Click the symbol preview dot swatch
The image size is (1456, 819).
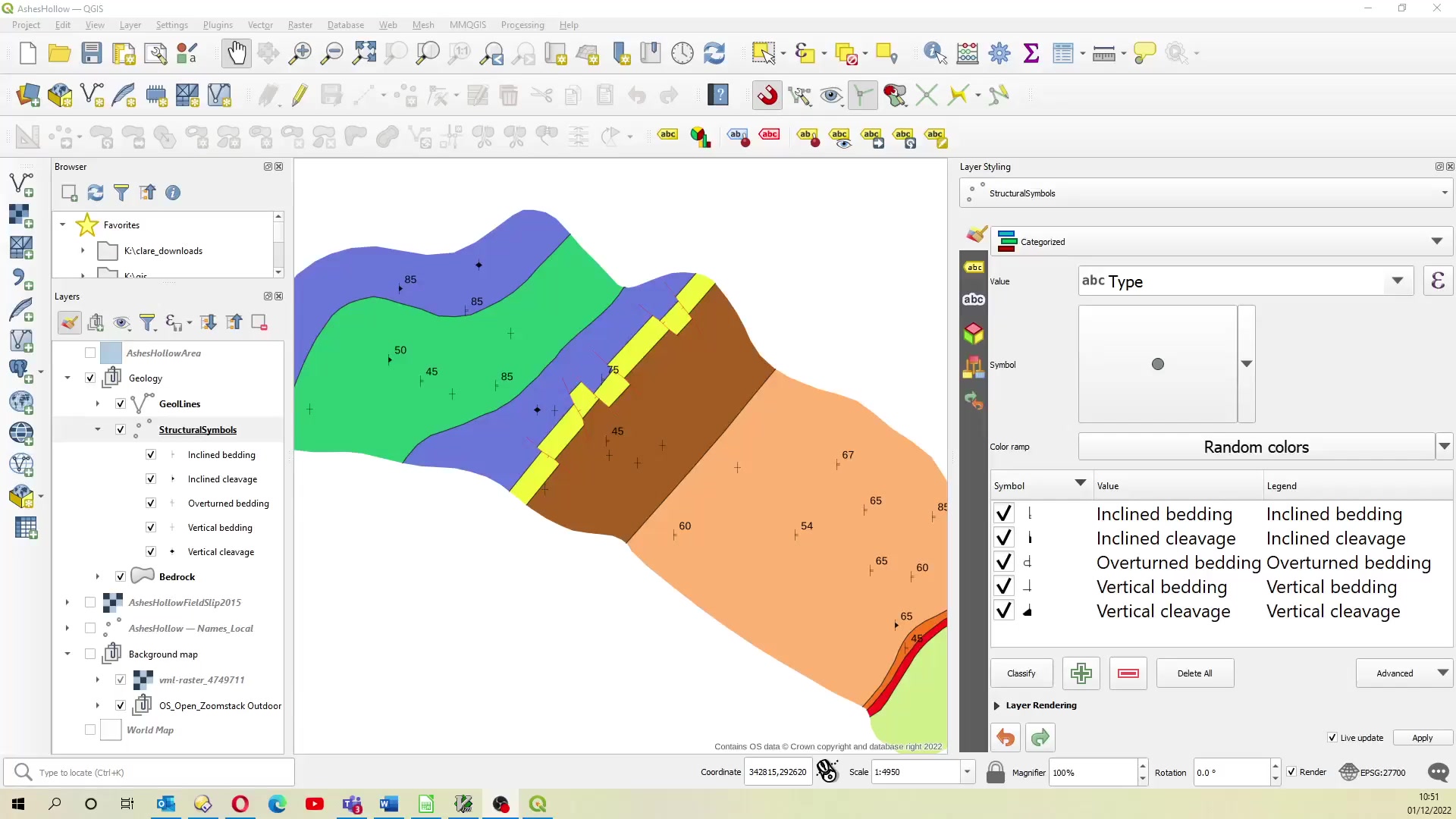coord(1157,364)
